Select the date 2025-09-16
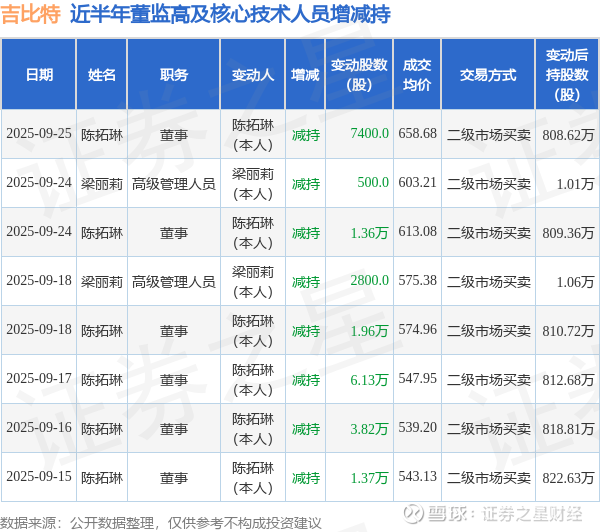 (x=39, y=428)
